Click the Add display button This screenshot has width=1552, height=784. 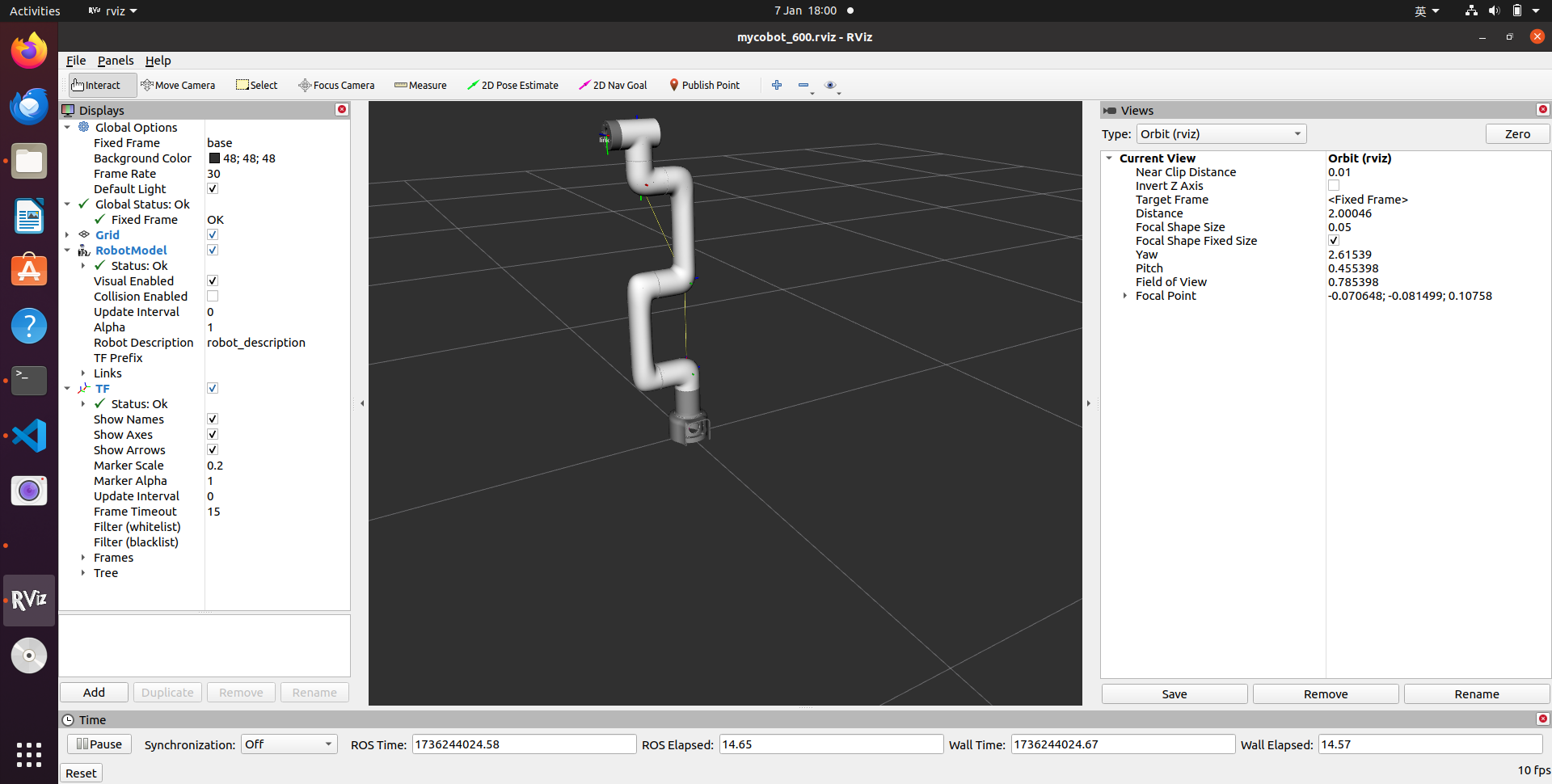click(94, 693)
